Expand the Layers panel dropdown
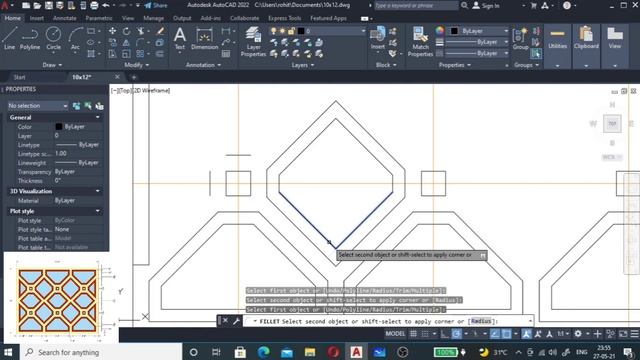Screen dimensions: 640x360 303,65
